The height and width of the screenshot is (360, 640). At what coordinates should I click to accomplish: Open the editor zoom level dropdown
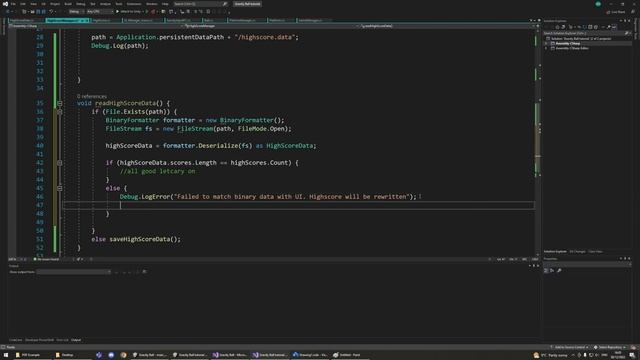[x=17, y=259]
